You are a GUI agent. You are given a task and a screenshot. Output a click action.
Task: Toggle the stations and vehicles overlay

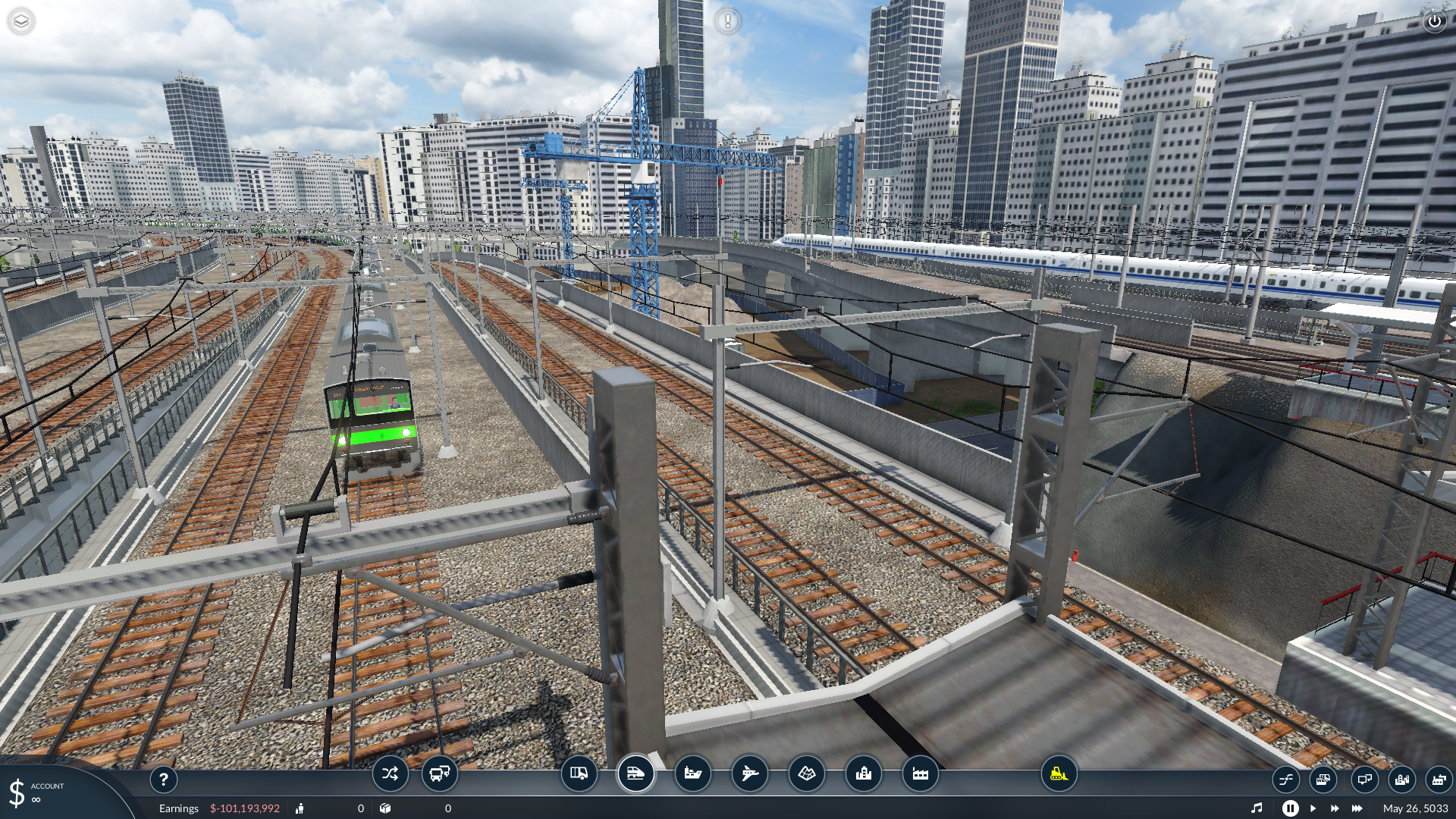[1323, 779]
